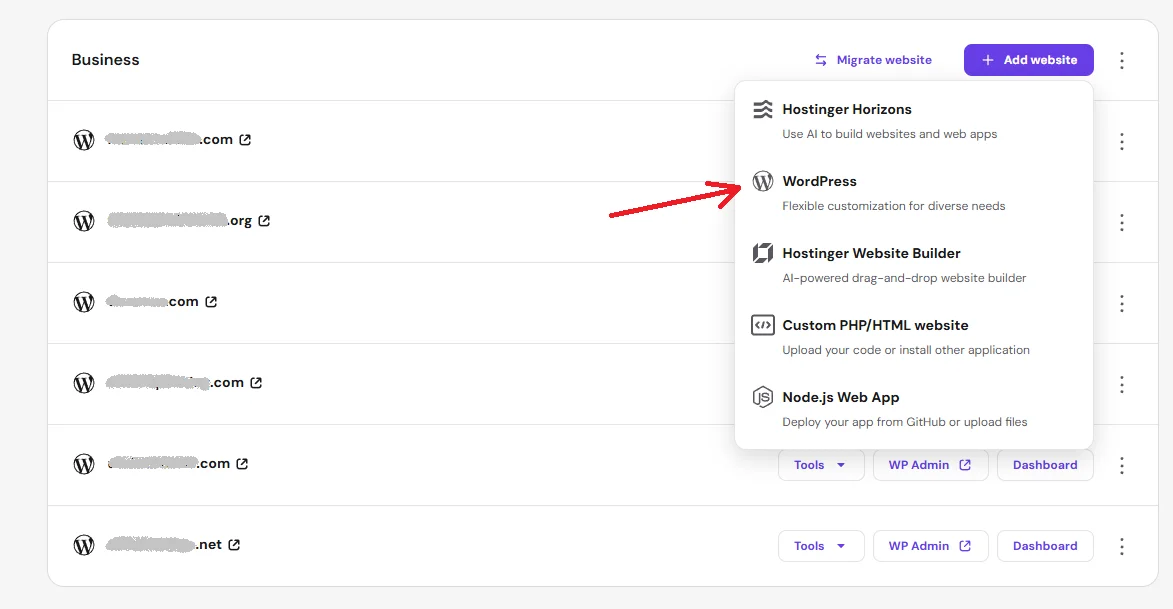Click the Node.js hexagon icon
This screenshot has width=1173, height=609.
pyautogui.click(x=763, y=397)
